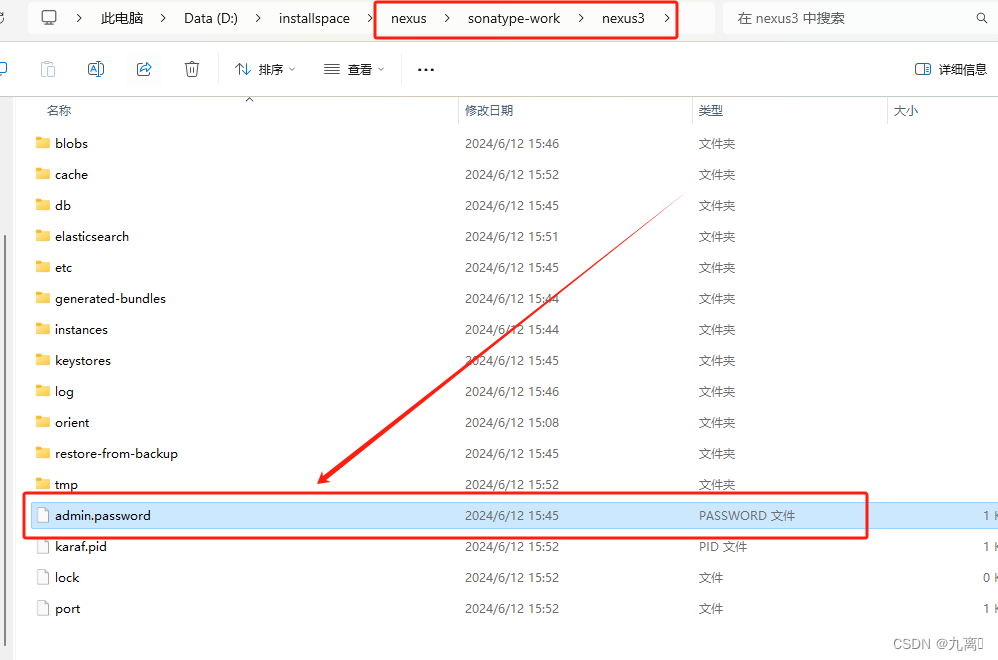Click the nexus3 breadcrumb

[x=623, y=18]
